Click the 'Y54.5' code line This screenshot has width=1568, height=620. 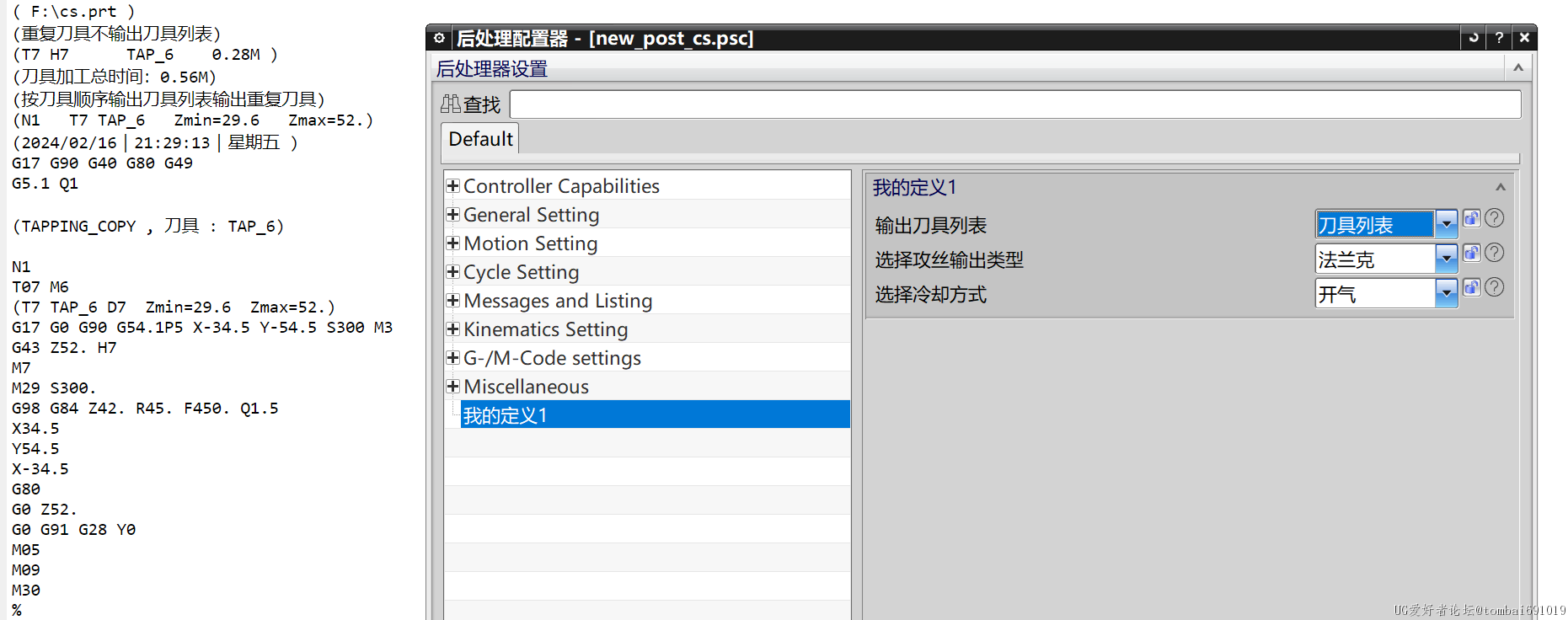tap(35, 448)
